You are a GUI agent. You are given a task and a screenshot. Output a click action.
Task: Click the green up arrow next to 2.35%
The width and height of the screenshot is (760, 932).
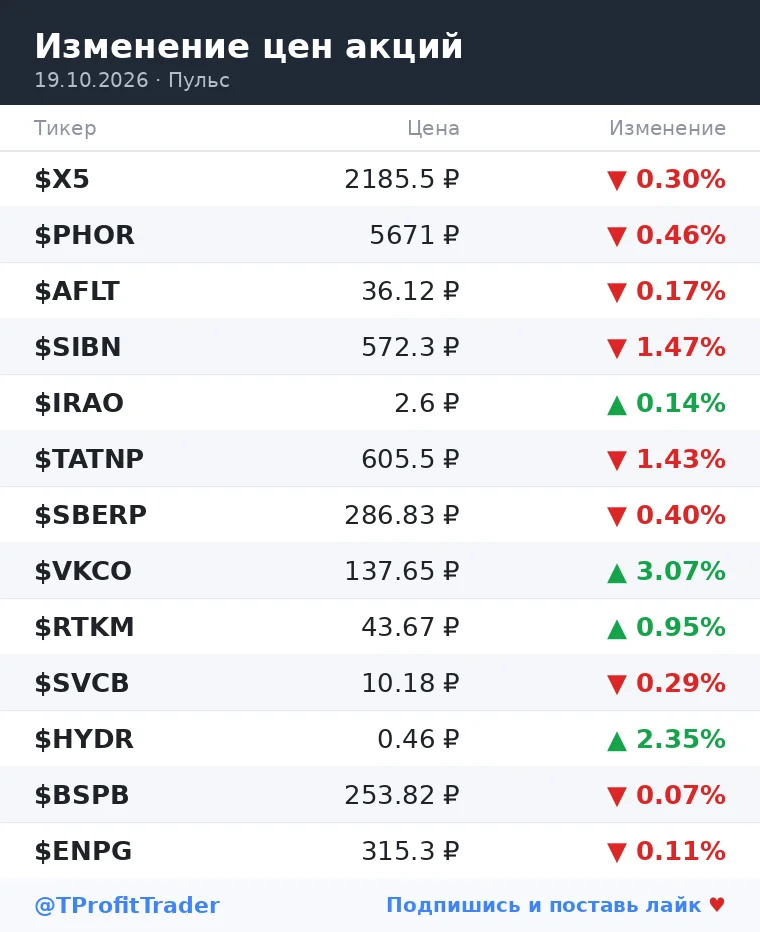point(617,741)
